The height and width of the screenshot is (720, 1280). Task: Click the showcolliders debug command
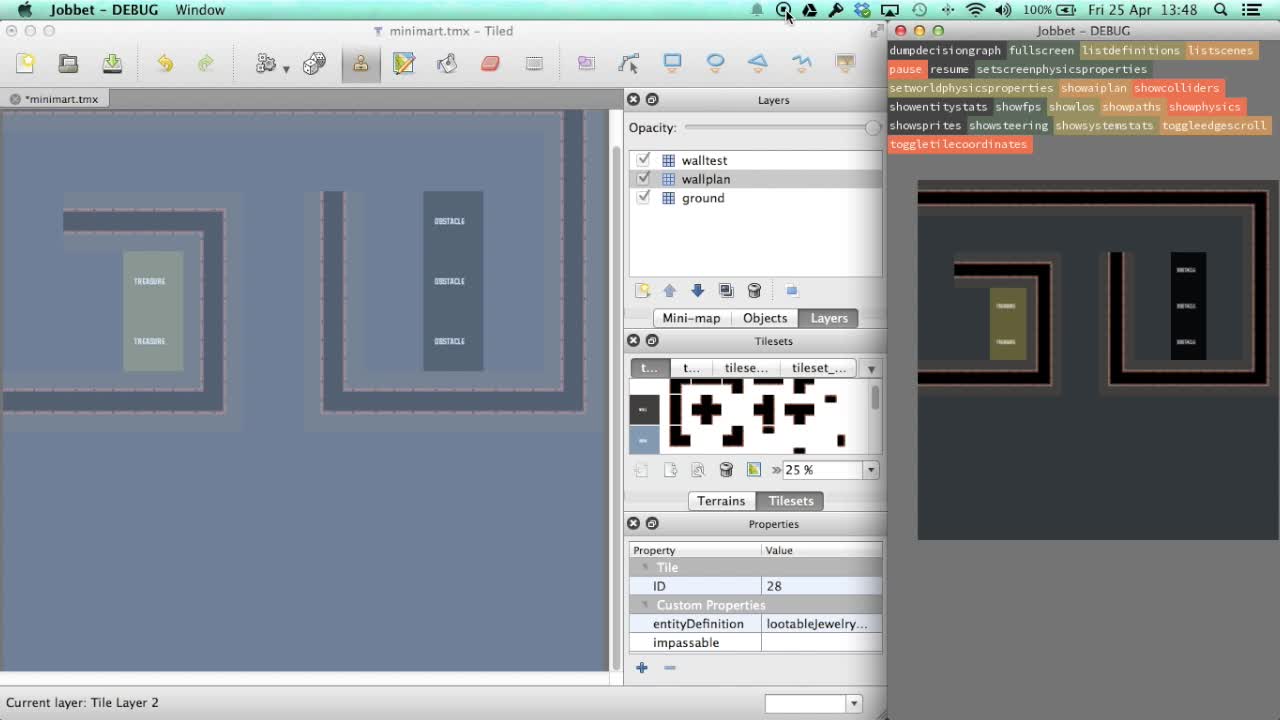click(x=1178, y=88)
